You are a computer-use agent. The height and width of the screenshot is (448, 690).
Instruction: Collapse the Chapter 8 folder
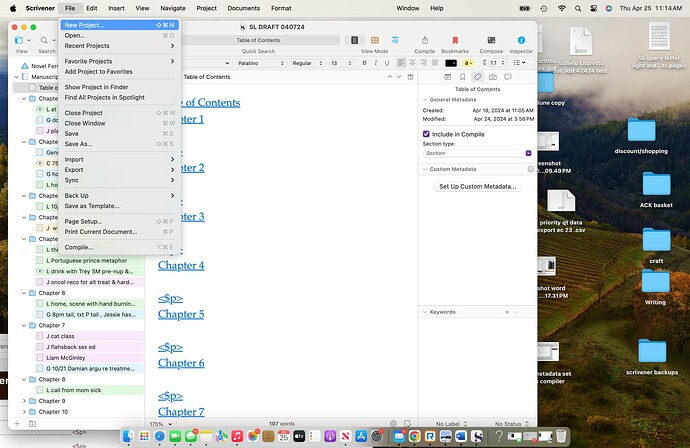pyautogui.click(x=24, y=379)
